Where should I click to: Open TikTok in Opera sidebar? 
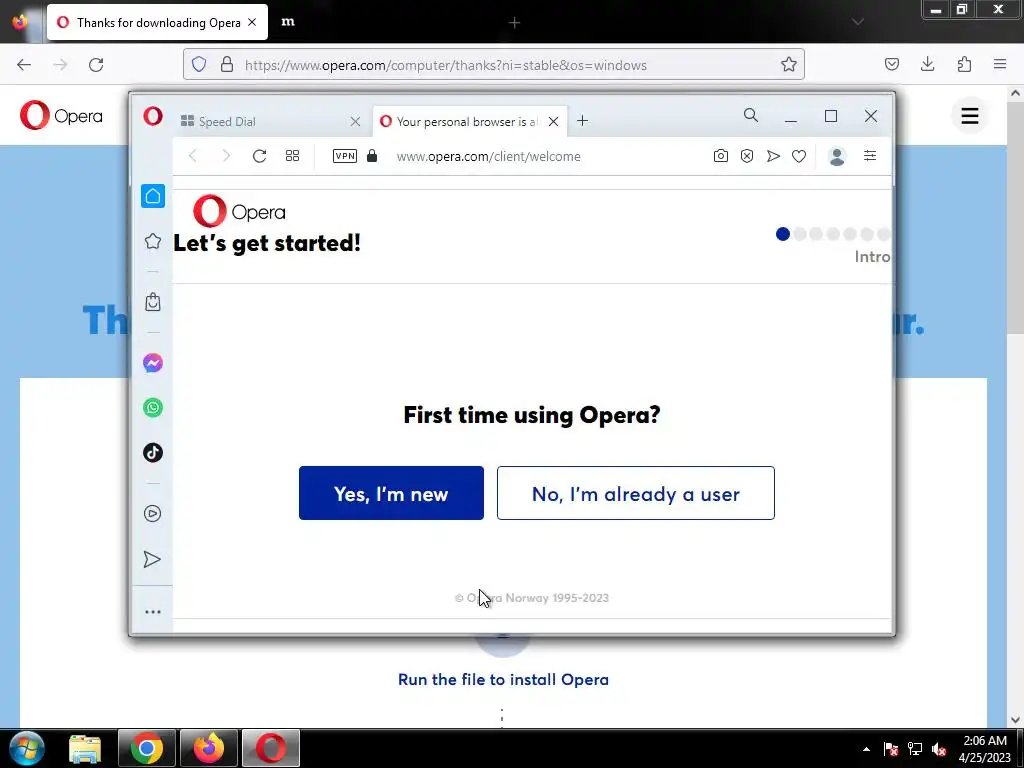[x=153, y=453]
